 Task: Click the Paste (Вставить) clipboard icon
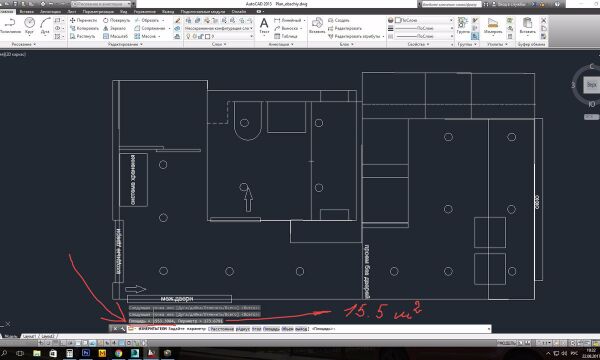coord(527,26)
